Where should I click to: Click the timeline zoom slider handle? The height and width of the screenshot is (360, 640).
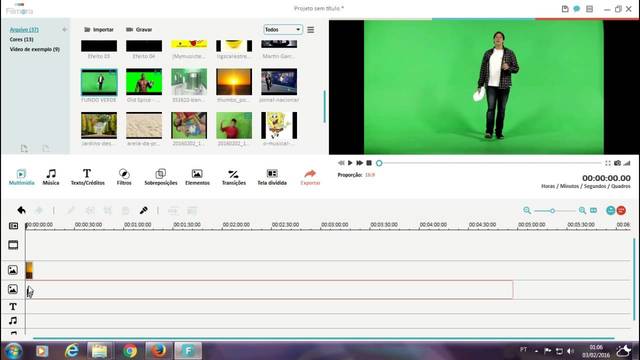point(552,211)
